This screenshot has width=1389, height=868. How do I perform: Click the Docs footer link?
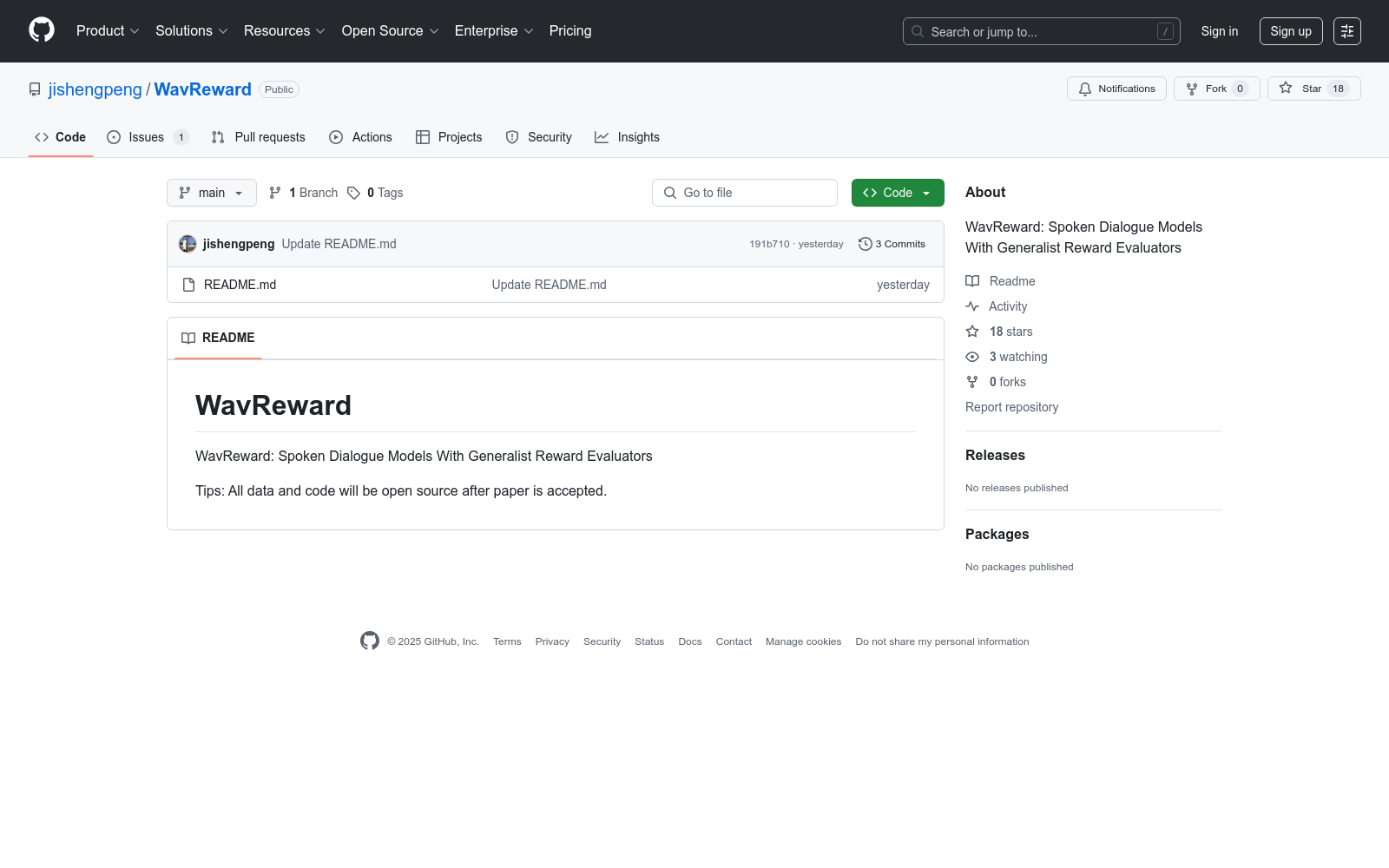(690, 641)
